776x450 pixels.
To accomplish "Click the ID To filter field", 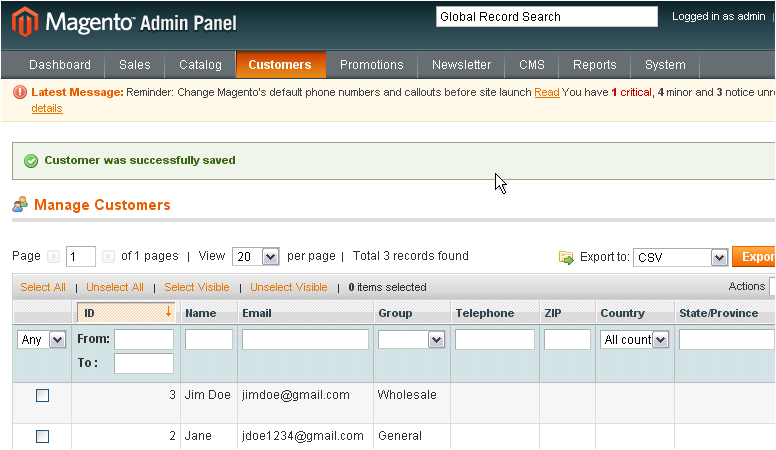I will click(x=144, y=363).
